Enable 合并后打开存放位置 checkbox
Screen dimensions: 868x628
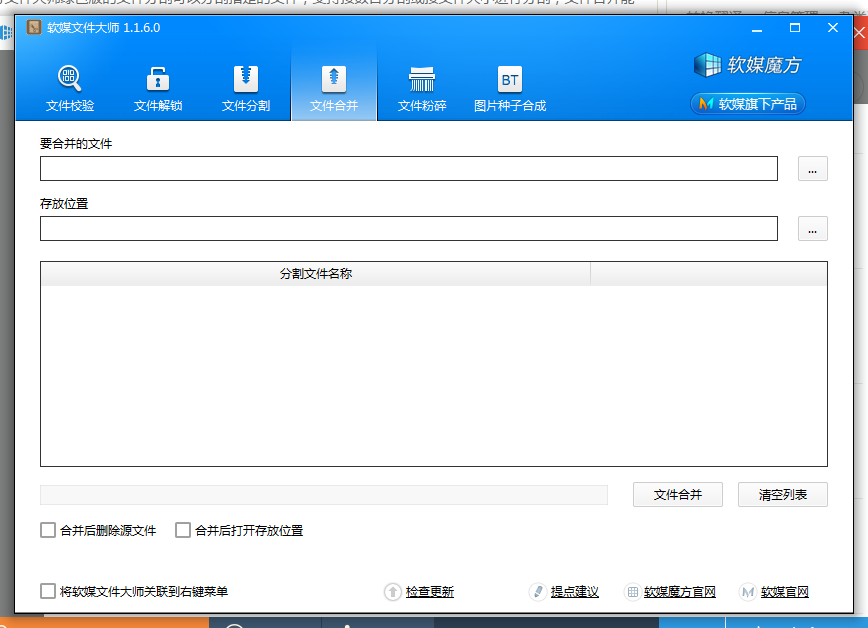(183, 531)
